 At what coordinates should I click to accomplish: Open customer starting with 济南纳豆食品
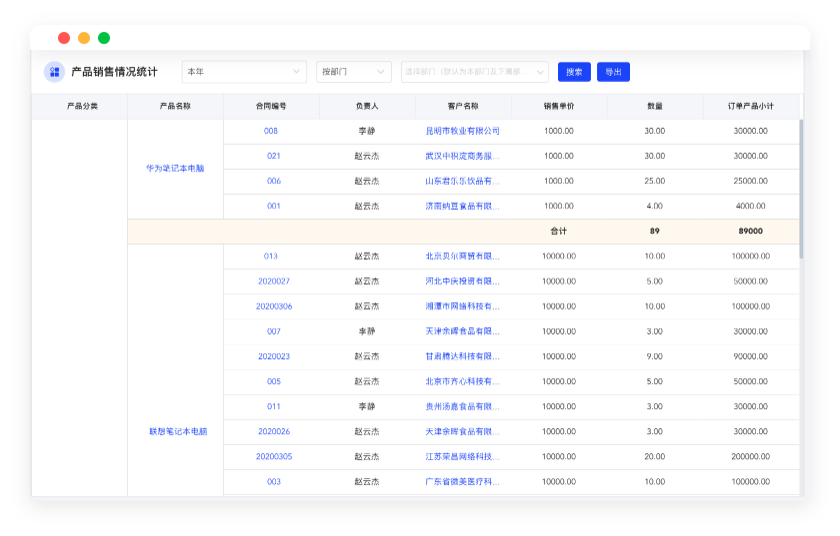click(x=462, y=206)
